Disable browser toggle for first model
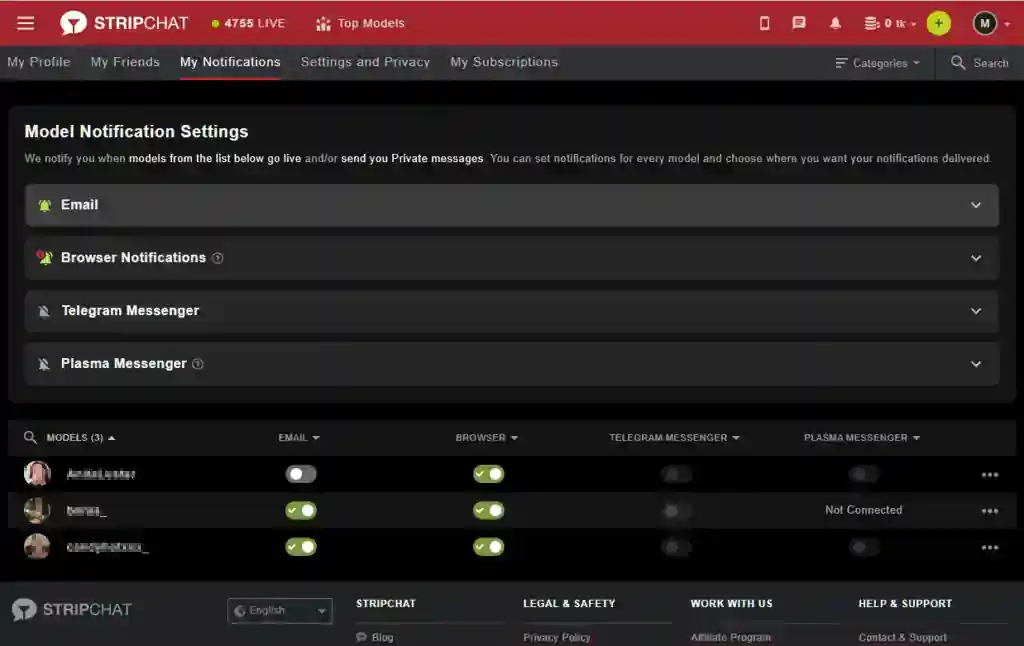This screenshot has width=1024, height=646. 488,474
